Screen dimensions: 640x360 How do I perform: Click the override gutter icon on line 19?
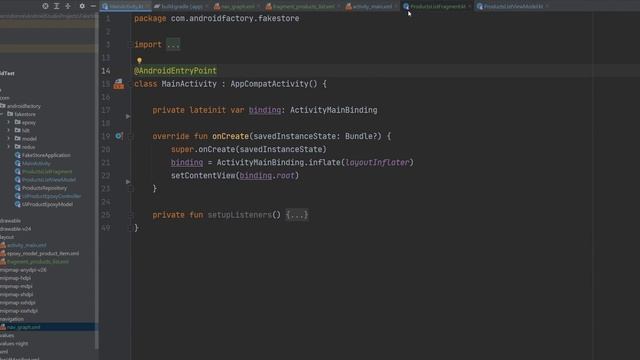tap(119, 136)
